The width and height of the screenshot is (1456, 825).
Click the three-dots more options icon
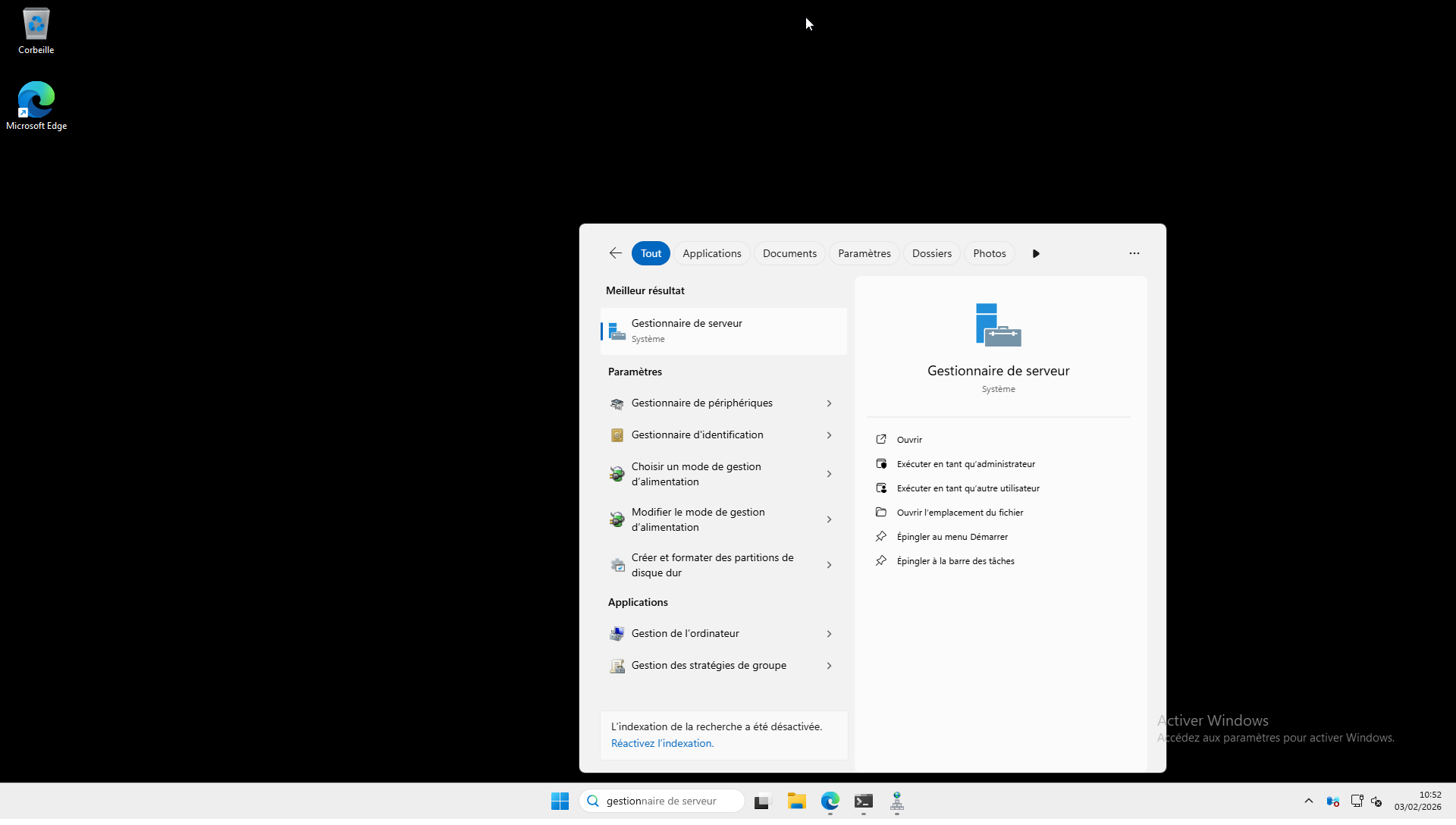click(x=1134, y=253)
